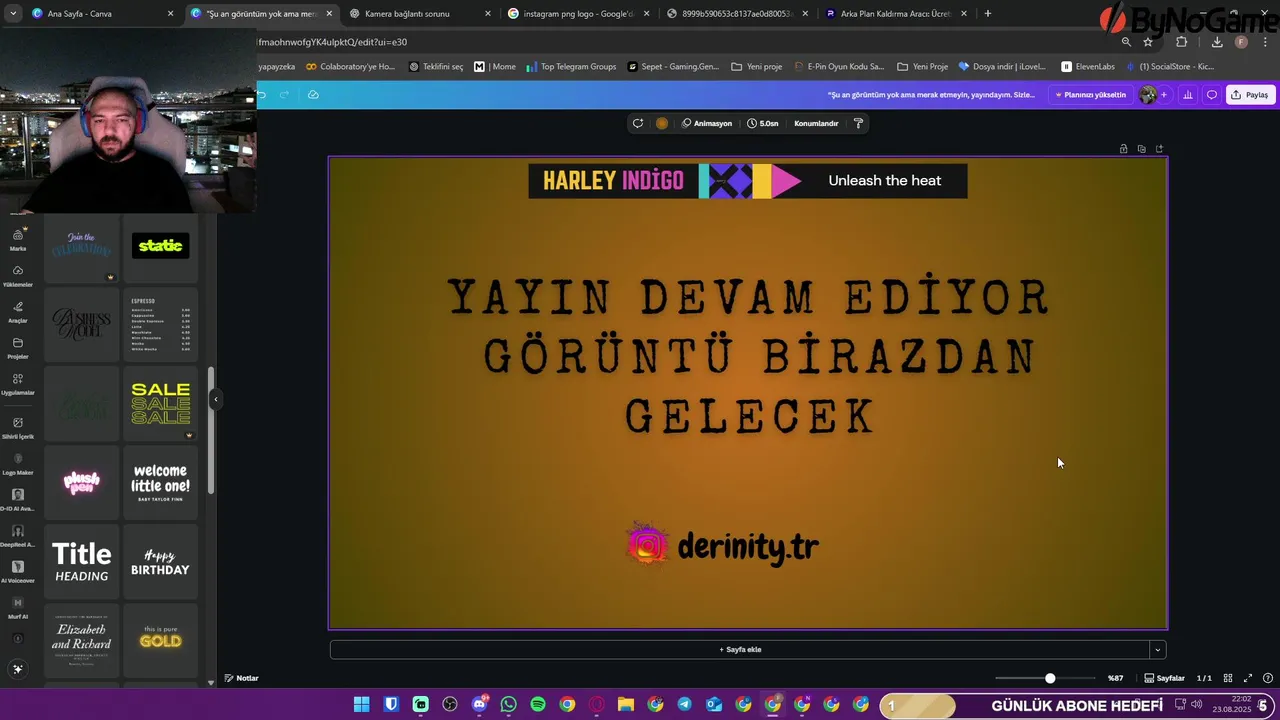Open the Araçlar tools panel
The image size is (1280, 720).
coord(18,312)
